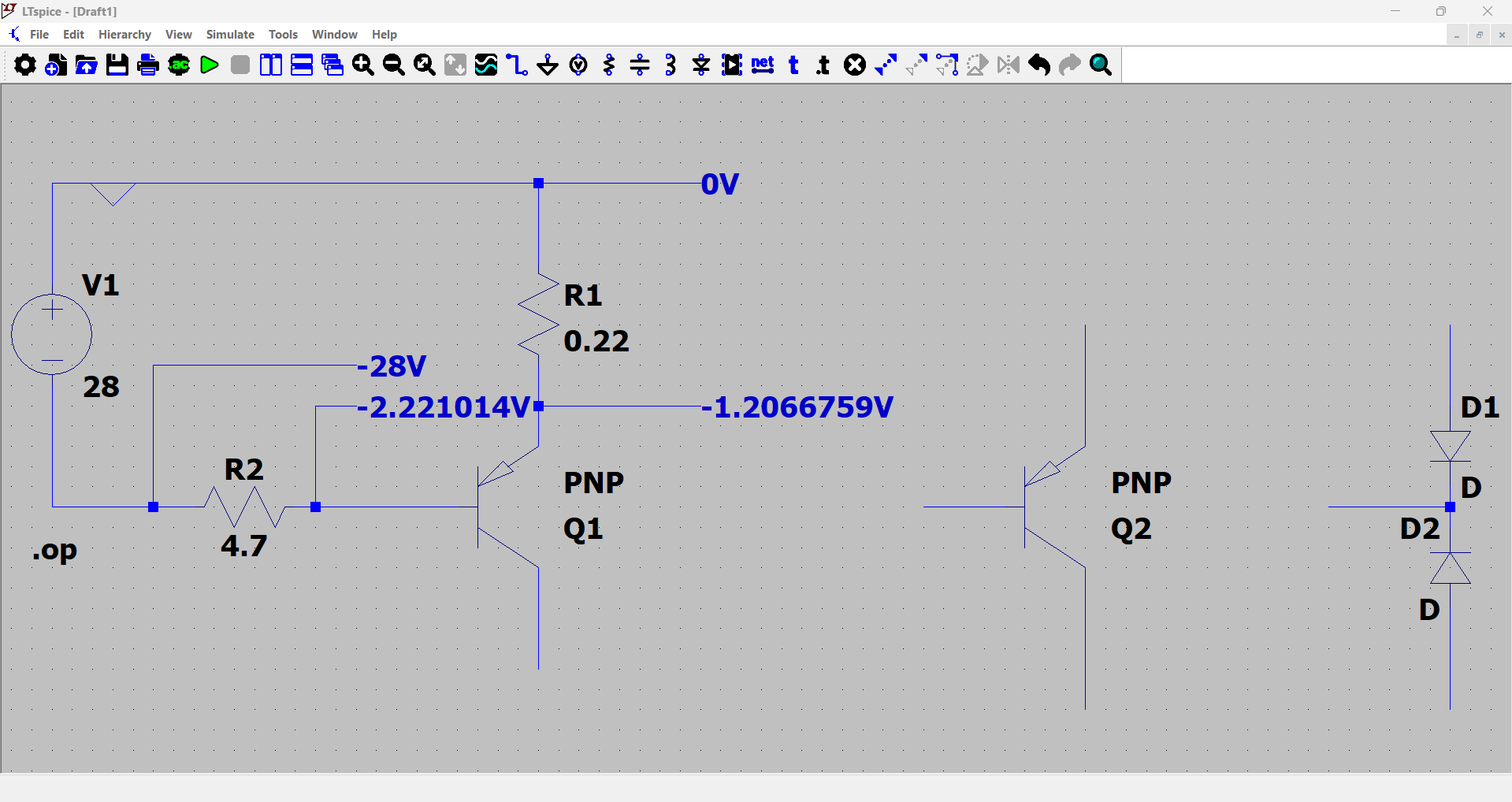Undo the last action

pyautogui.click(x=1039, y=65)
